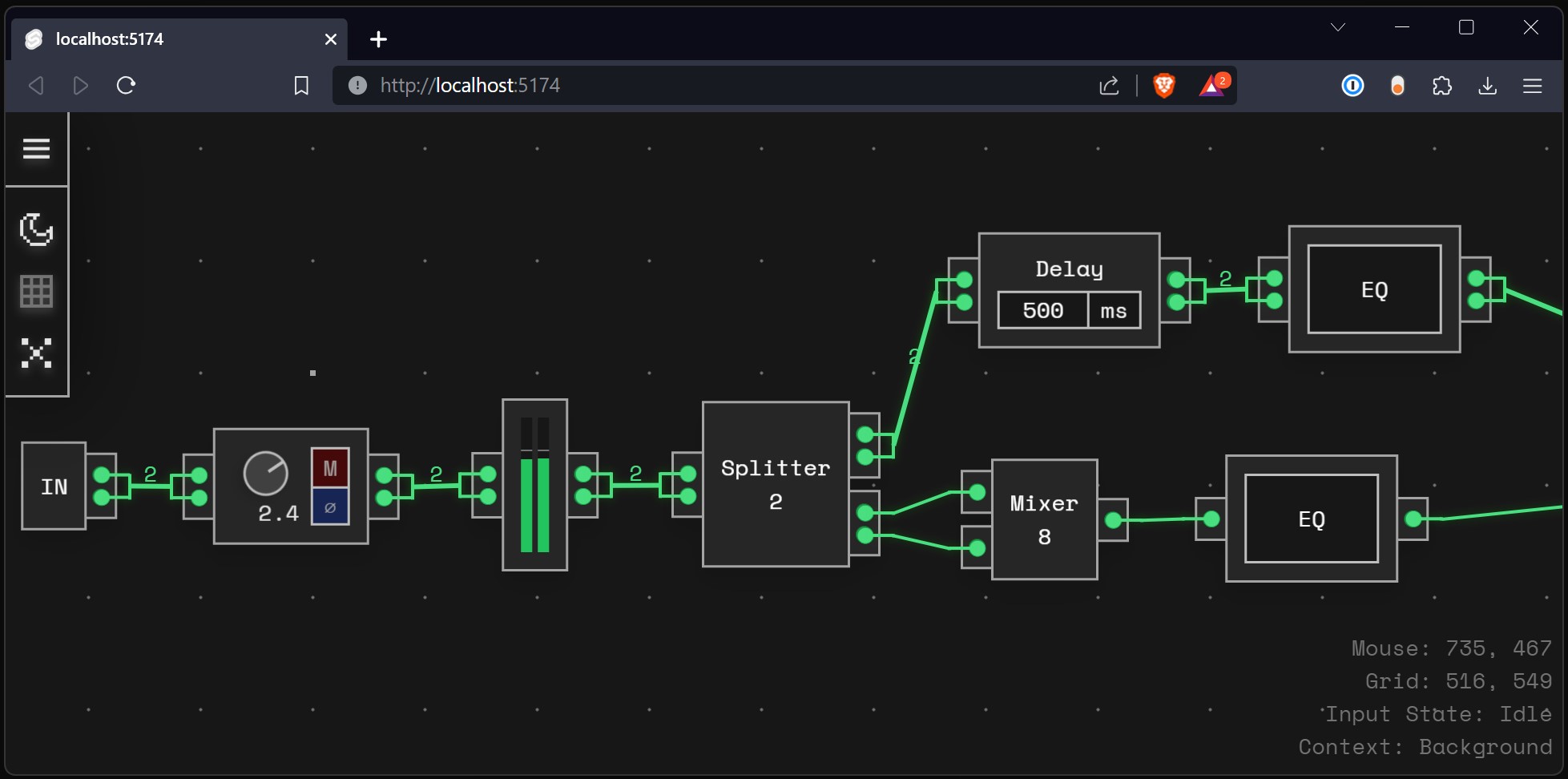Reload the page in the browser
This screenshot has height=779, width=1568.
tap(126, 85)
